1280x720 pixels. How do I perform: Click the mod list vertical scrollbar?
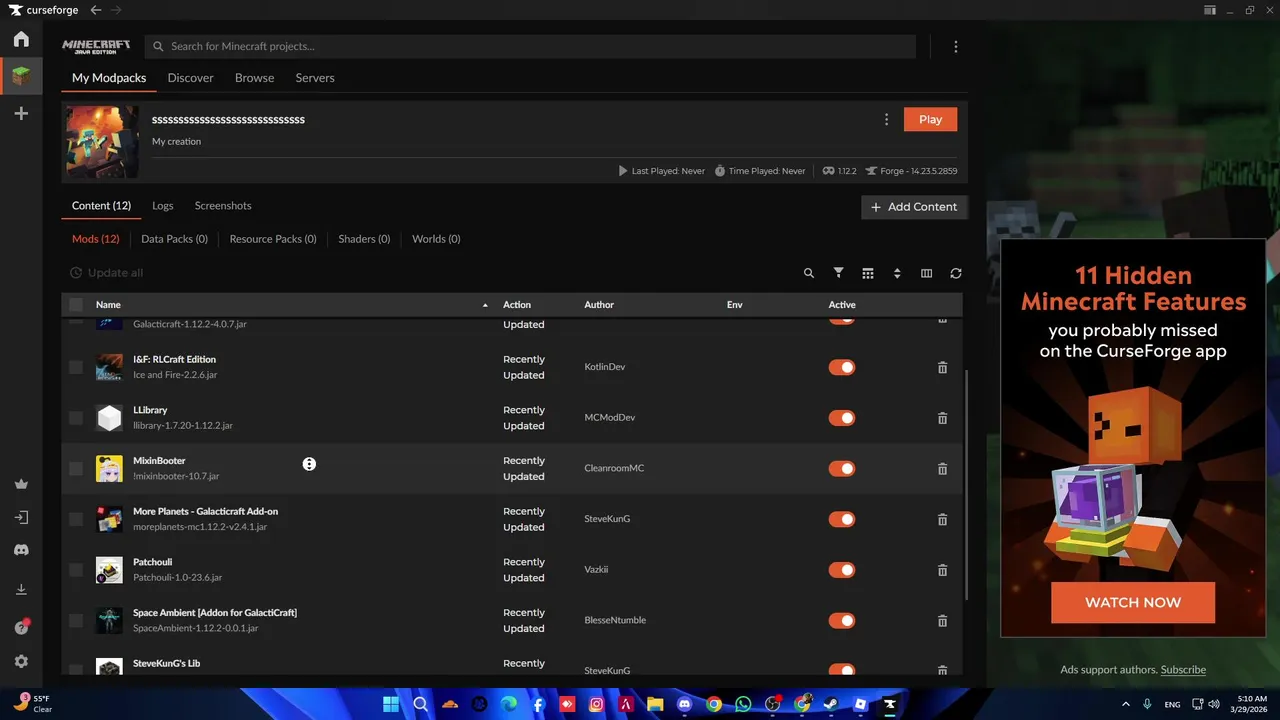[x=966, y=485]
